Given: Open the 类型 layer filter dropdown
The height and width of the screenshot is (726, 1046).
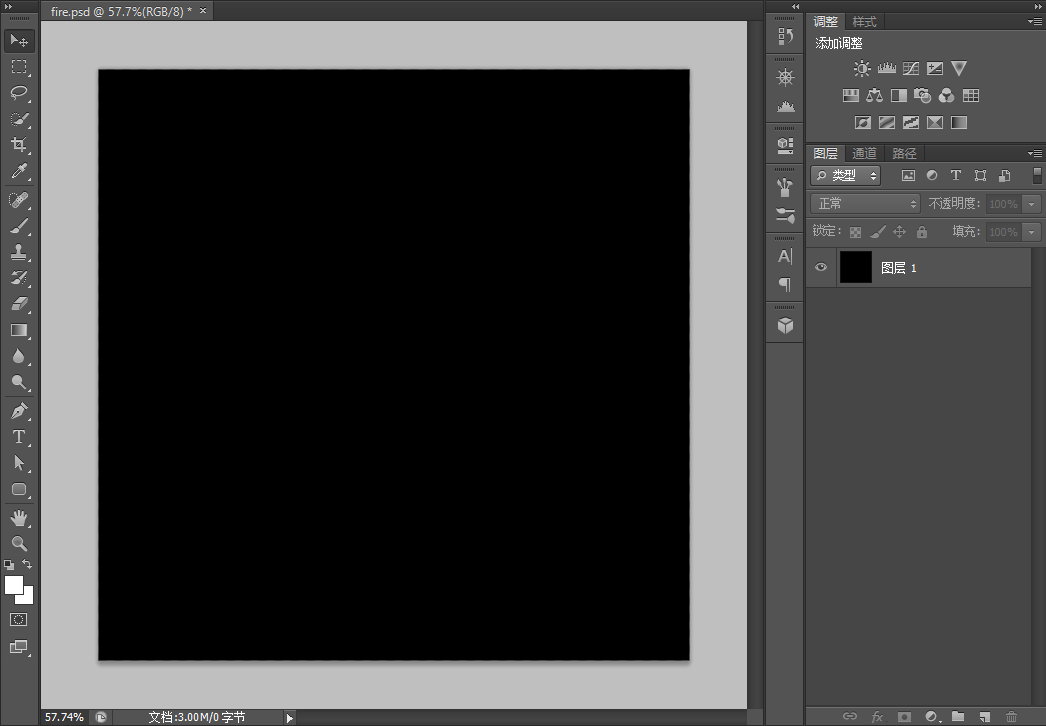Looking at the screenshot, I should point(846,175).
